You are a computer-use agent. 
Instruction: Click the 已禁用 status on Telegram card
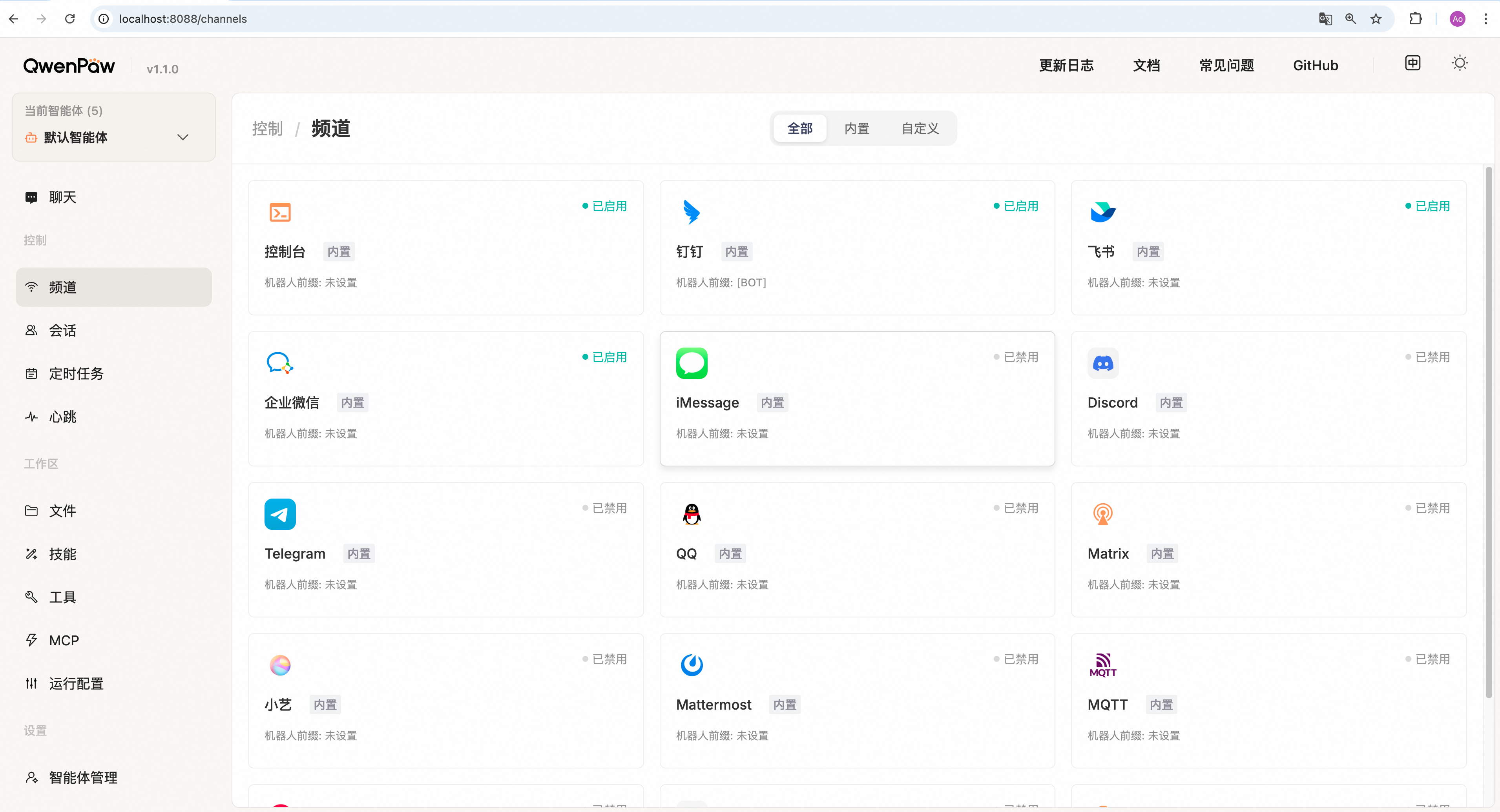point(604,508)
